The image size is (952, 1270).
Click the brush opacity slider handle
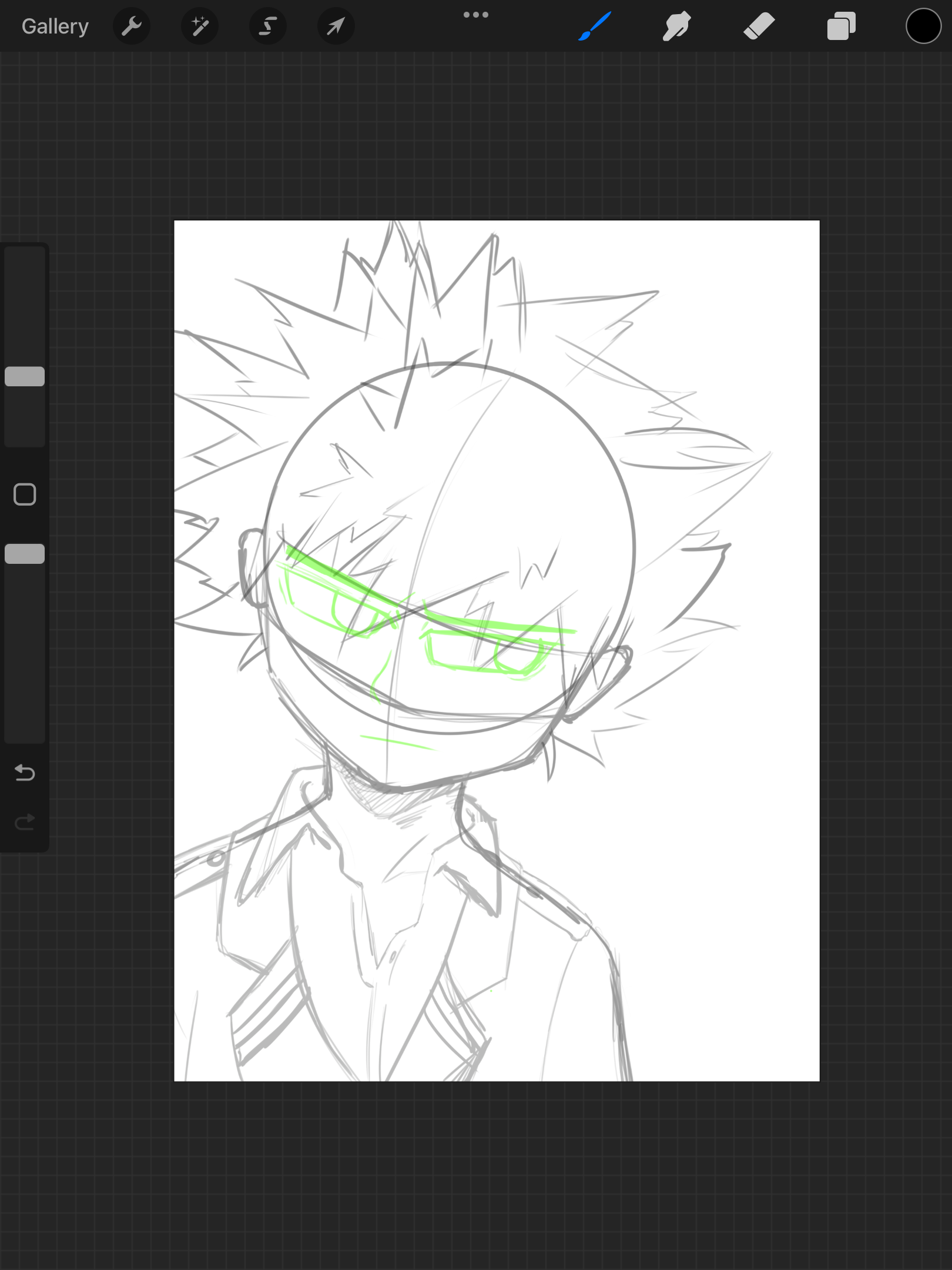click(25, 554)
